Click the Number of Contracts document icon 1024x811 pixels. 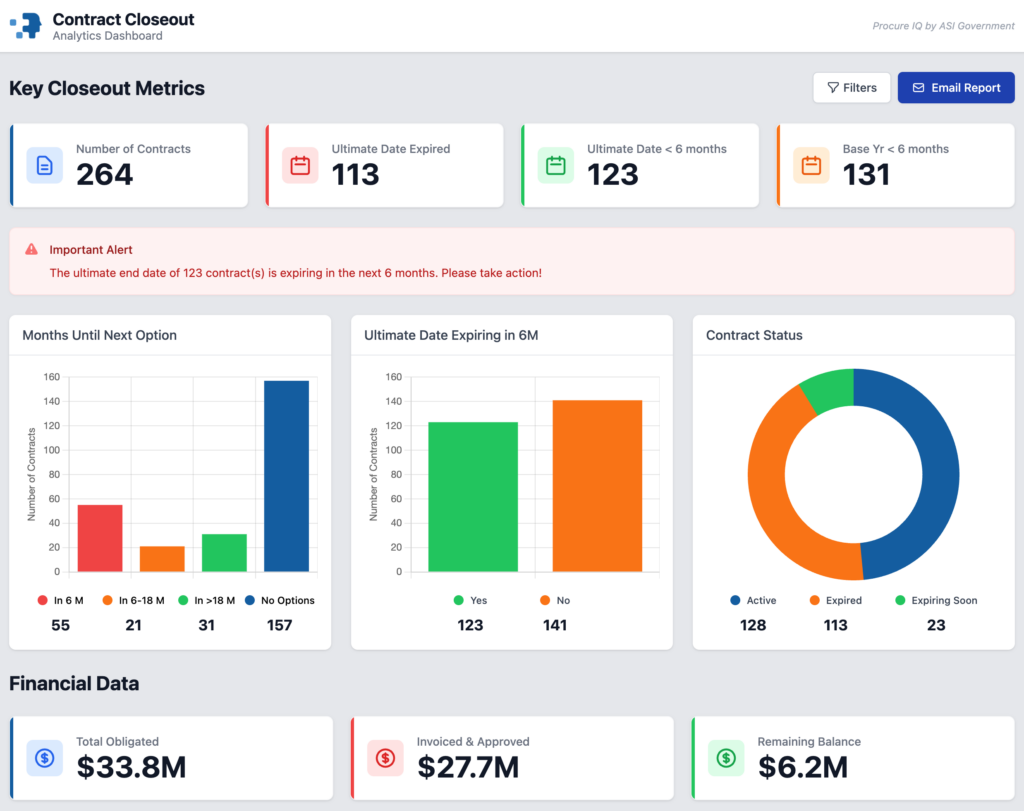pos(44,165)
